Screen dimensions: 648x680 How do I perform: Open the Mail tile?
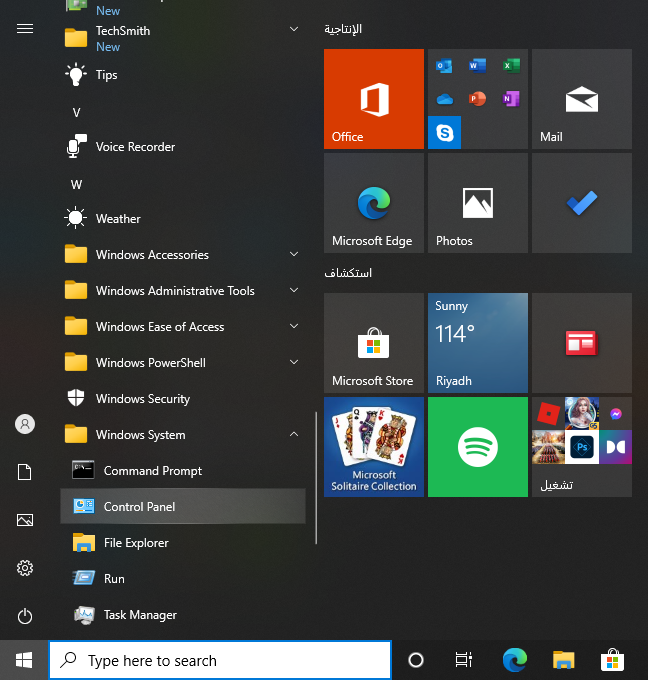(x=582, y=99)
